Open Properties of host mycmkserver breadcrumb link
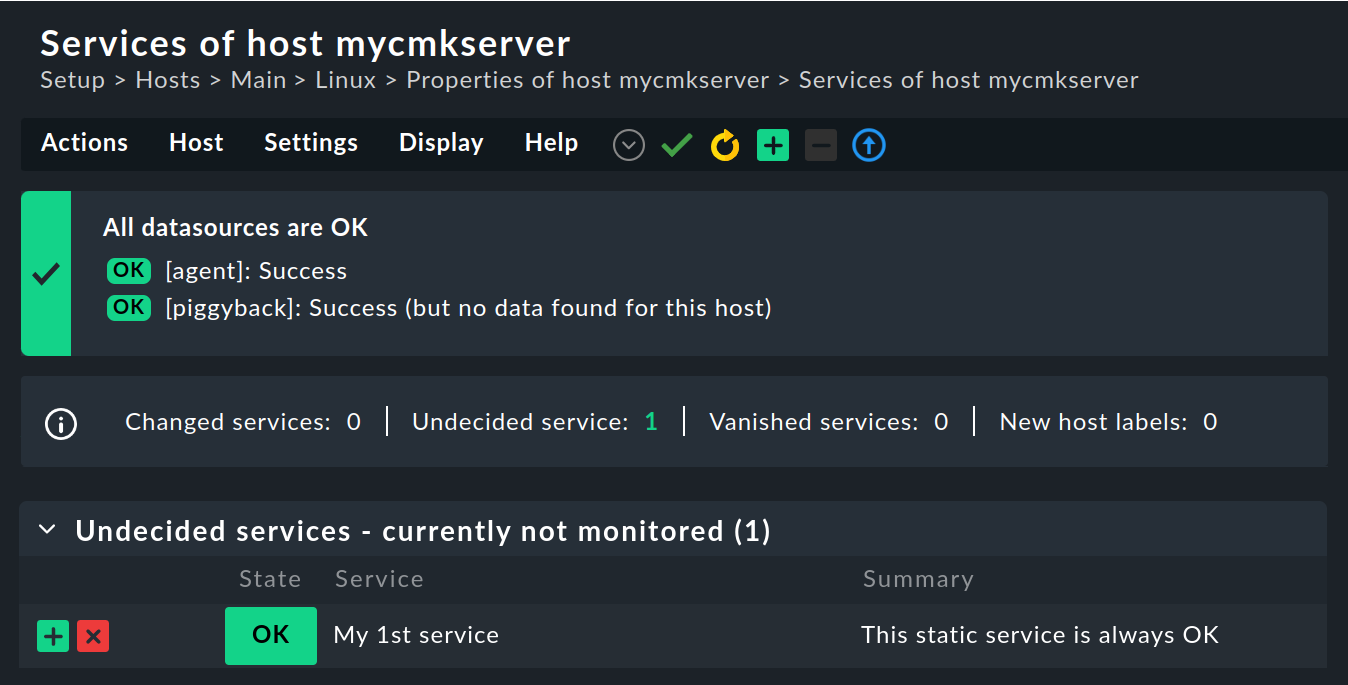 point(587,80)
